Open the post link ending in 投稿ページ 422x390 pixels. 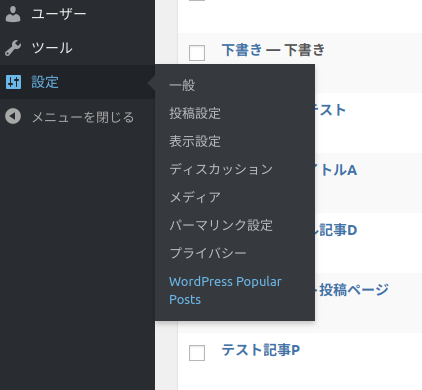coord(352,290)
